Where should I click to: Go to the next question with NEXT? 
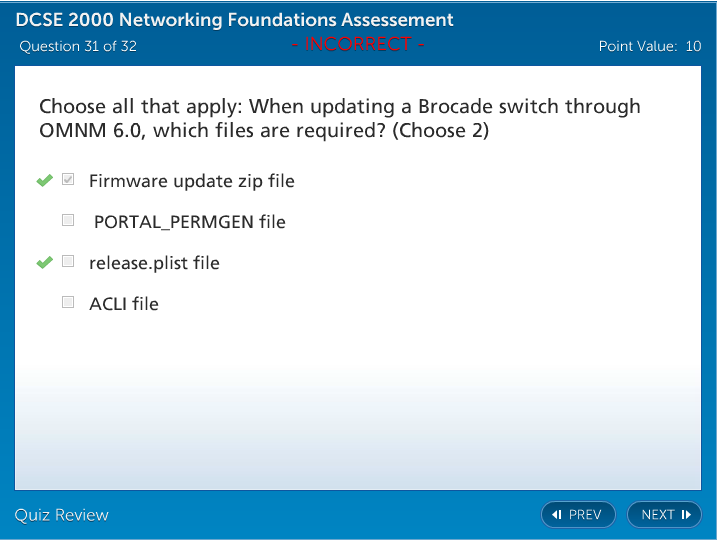(664, 515)
